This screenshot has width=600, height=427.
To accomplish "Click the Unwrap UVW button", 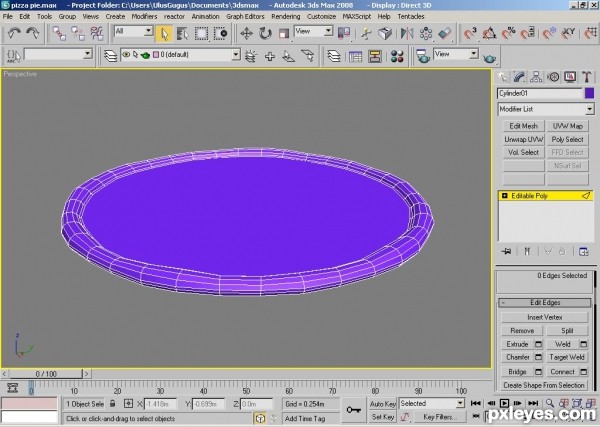I will pyautogui.click(x=523, y=139).
